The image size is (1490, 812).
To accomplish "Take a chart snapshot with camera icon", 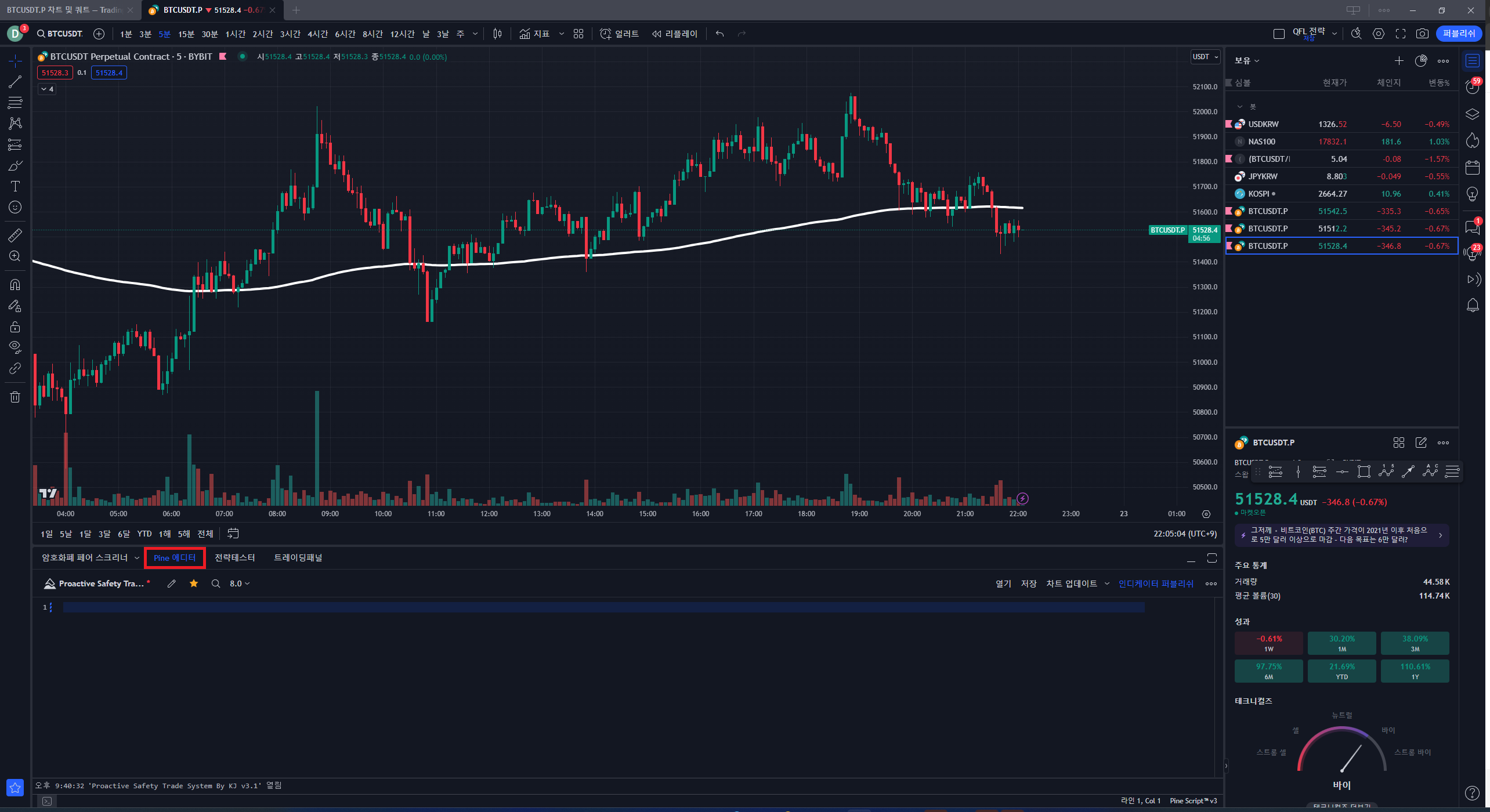I will coord(1422,34).
